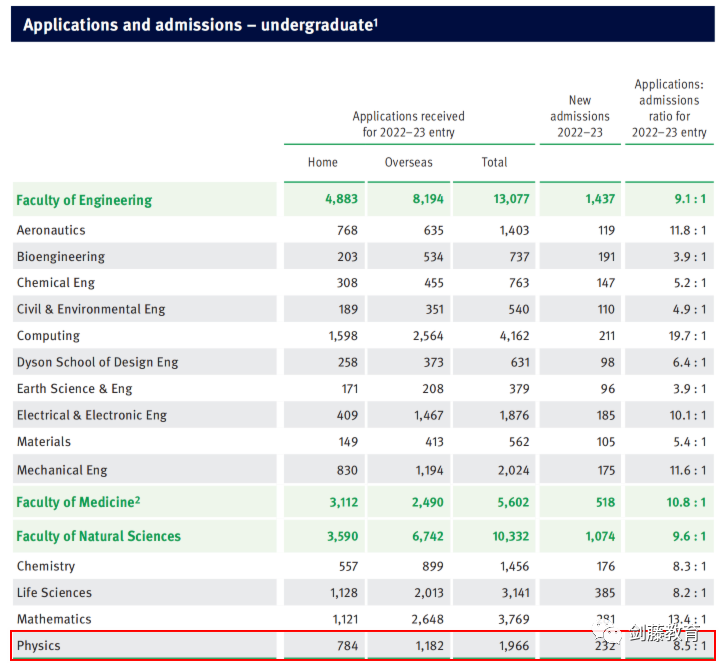Click the 'New admissions 2022–23' header
Viewport: 724px width, 666px height.
(579, 116)
